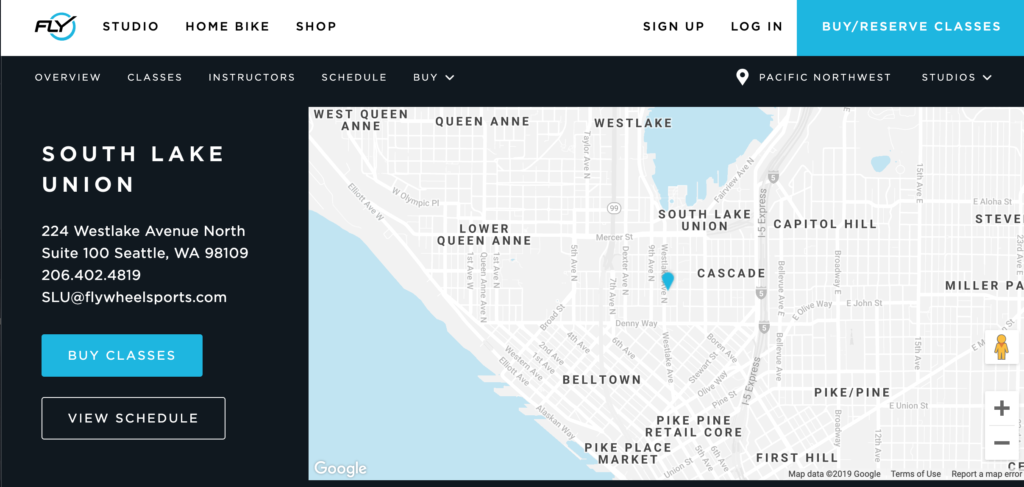Click the SIGN UP link

coord(673,27)
